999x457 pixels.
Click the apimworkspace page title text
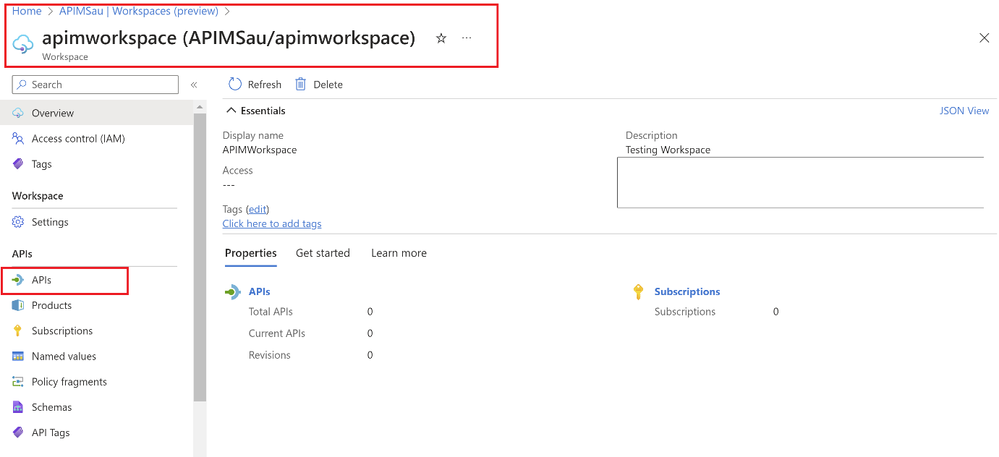tap(229, 38)
